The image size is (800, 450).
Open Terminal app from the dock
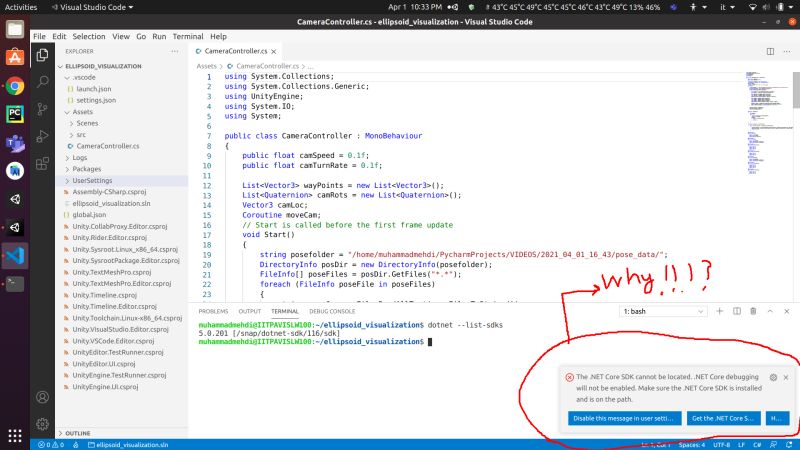15,284
